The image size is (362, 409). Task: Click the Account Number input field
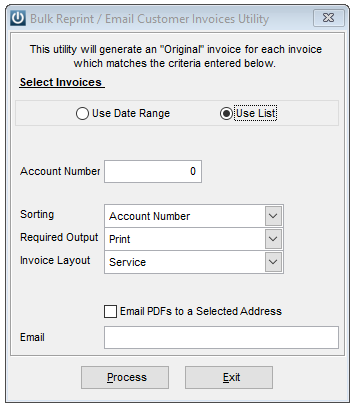[153, 171]
